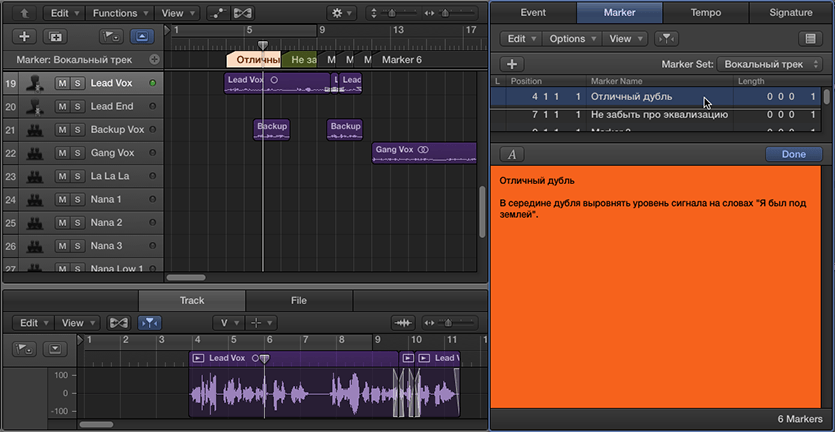Solo the Nana 3 track
Viewport: 835px width, 432px height.
[x=78, y=246]
